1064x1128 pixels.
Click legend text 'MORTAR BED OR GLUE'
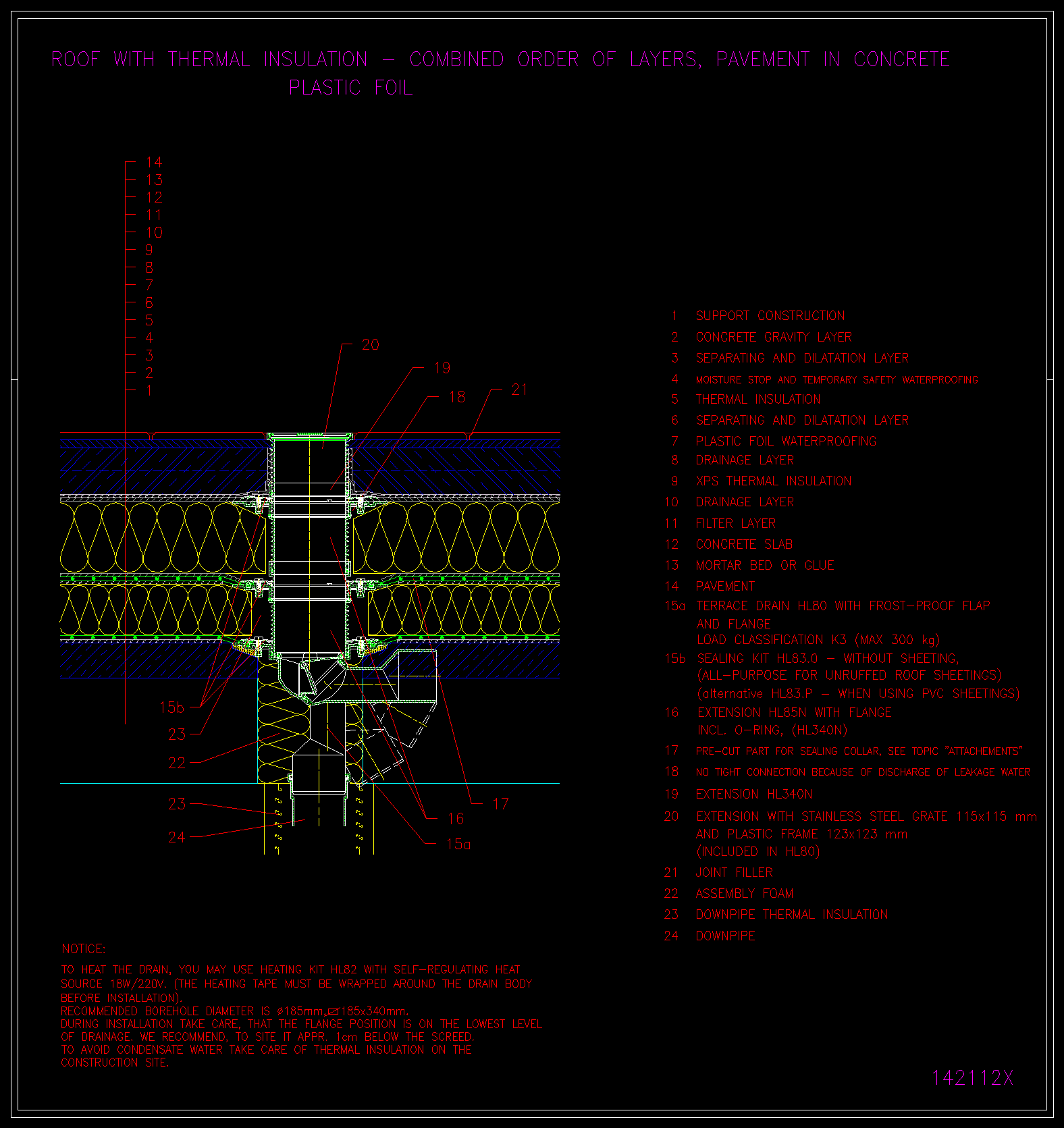point(765,566)
